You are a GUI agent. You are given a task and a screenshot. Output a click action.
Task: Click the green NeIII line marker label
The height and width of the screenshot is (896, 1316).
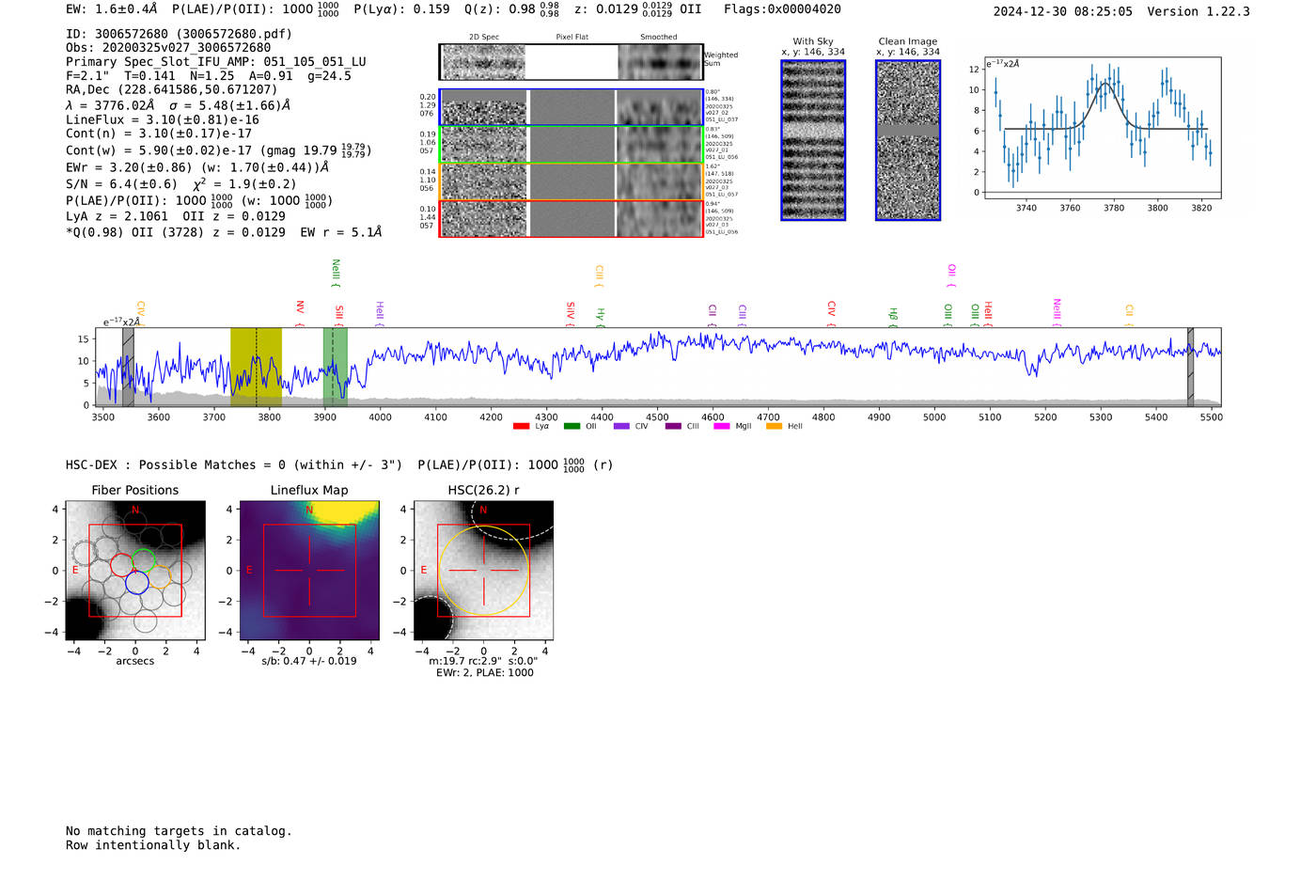click(x=336, y=270)
